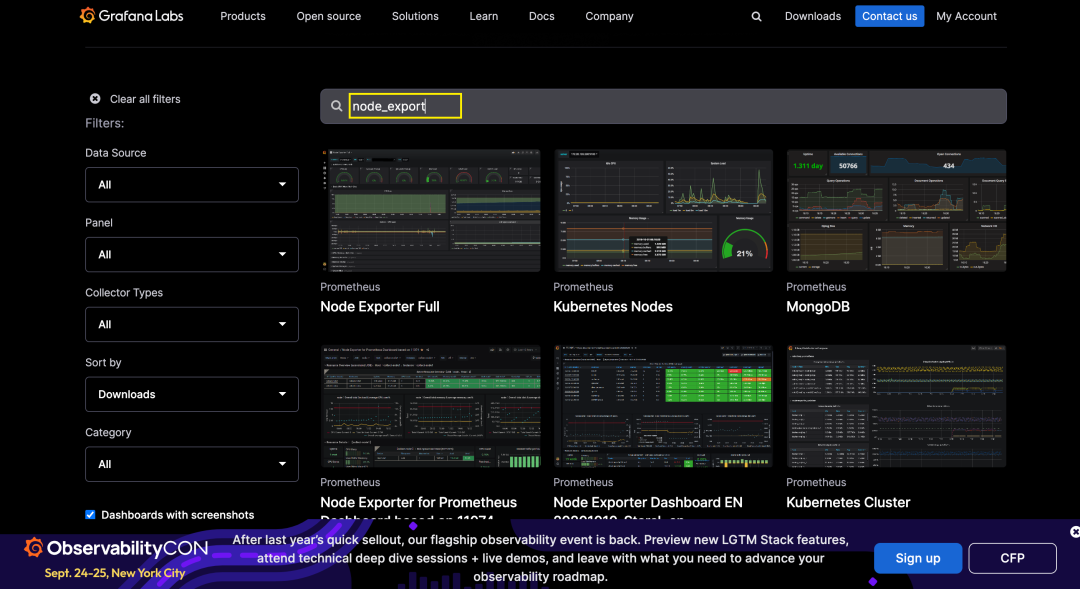Open Kubernetes Nodes dashboard thumbnail
1080x589 pixels.
click(x=663, y=210)
